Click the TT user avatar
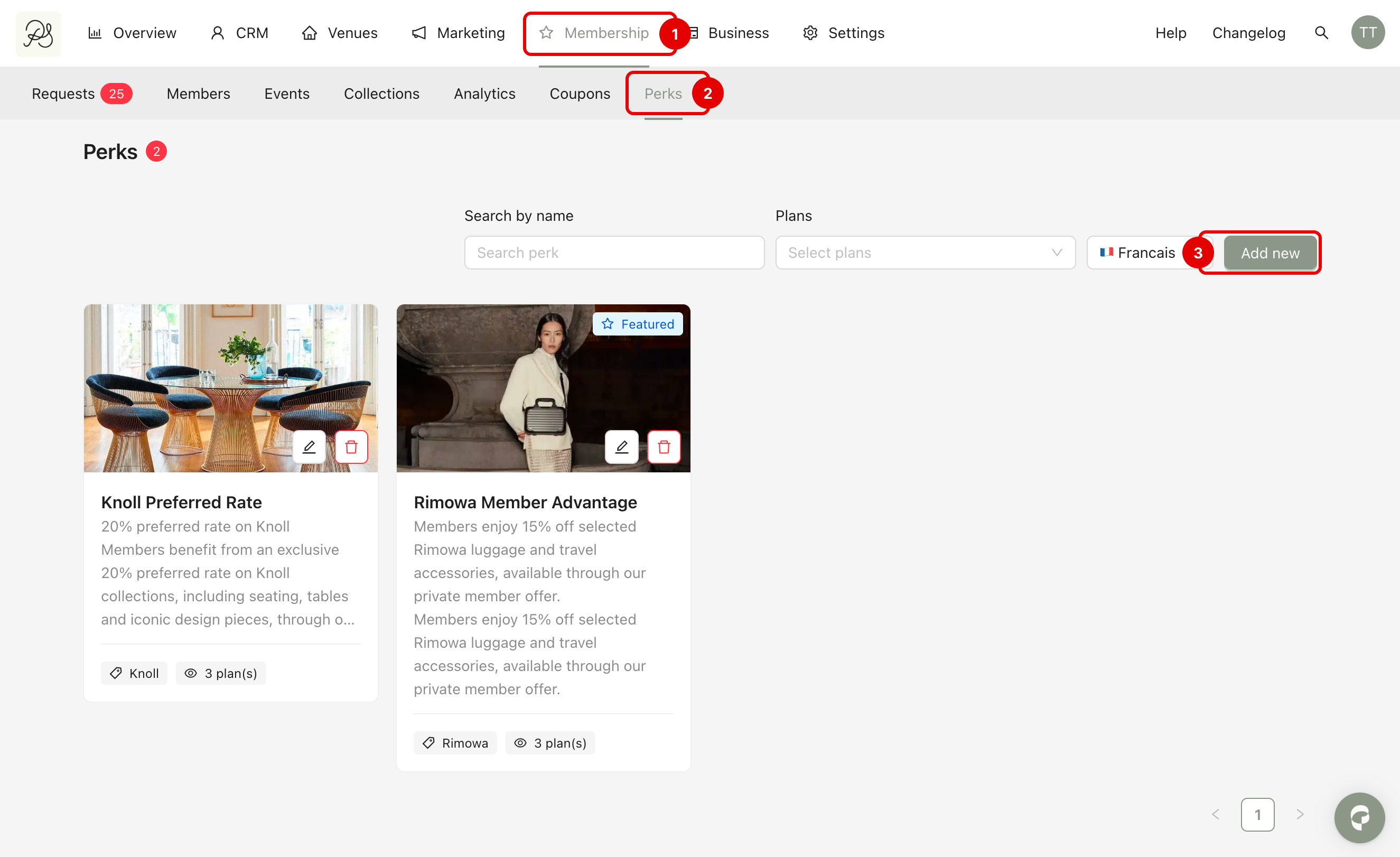 tap(1367, 33)
